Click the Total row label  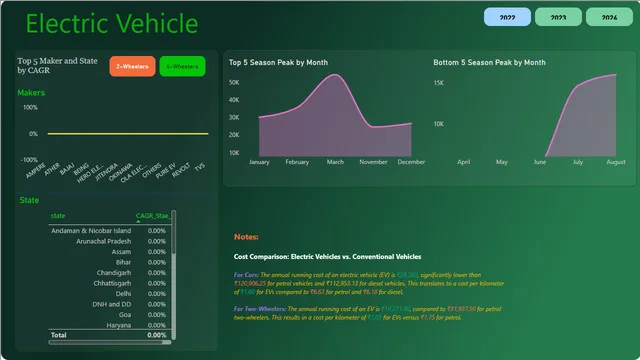pyautogui.click(x=58, y=335)
